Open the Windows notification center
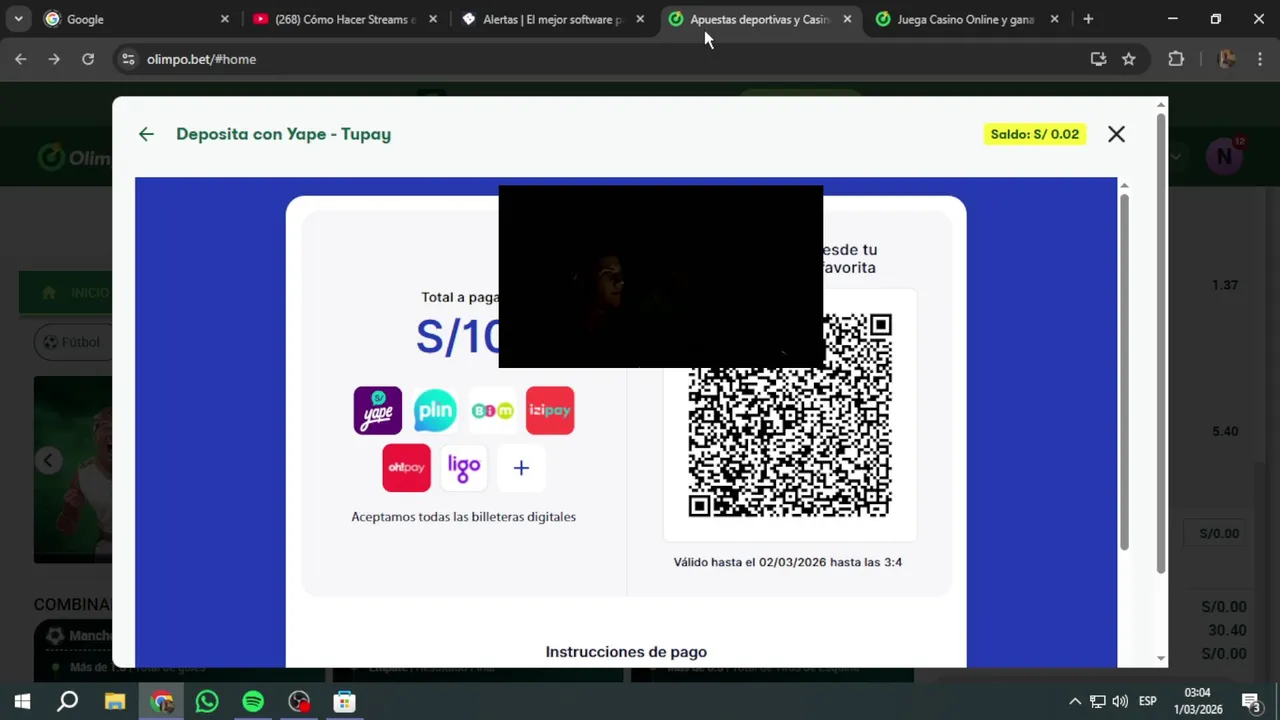The height and width of the screenshot is (720, 1280). point(1250,701)
